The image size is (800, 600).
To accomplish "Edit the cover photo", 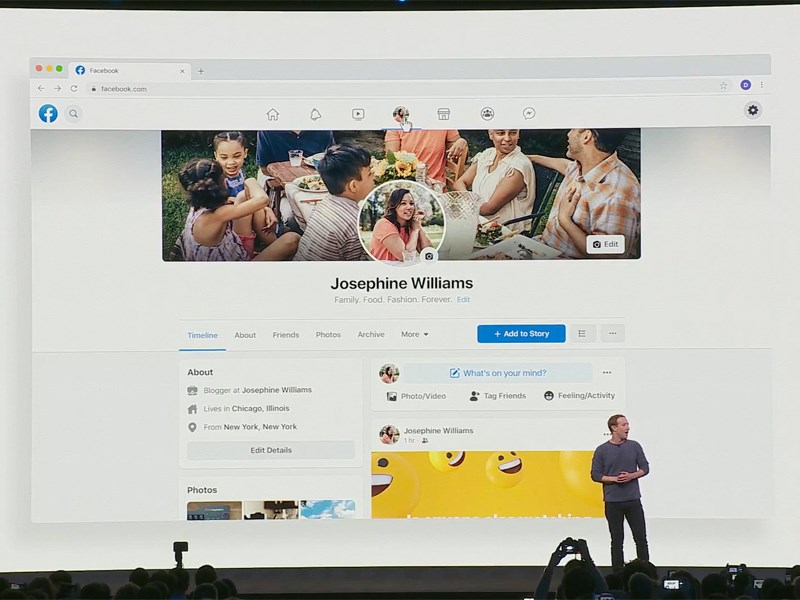I will point(605,244).
